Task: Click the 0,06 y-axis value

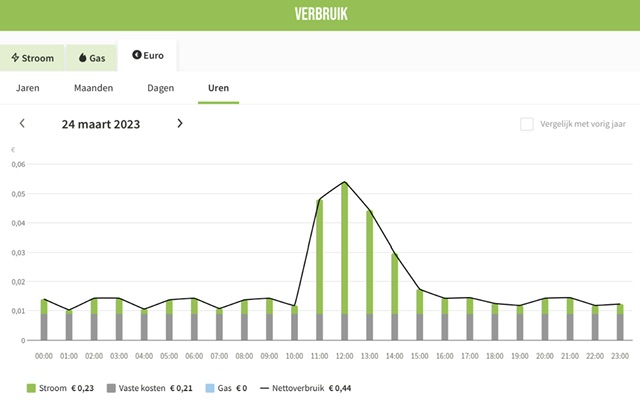Action: pos(18,164)
